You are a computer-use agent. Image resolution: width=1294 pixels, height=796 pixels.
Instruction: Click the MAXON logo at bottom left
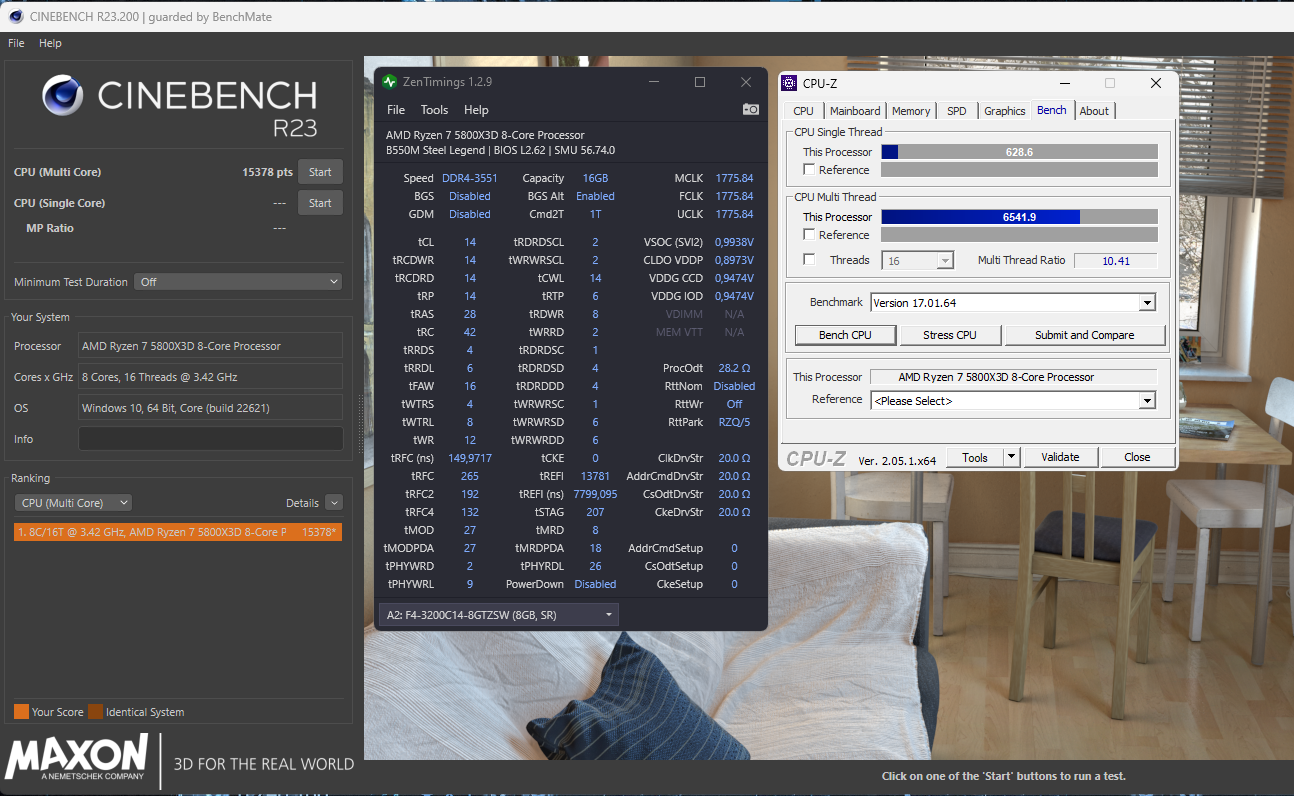77,757
